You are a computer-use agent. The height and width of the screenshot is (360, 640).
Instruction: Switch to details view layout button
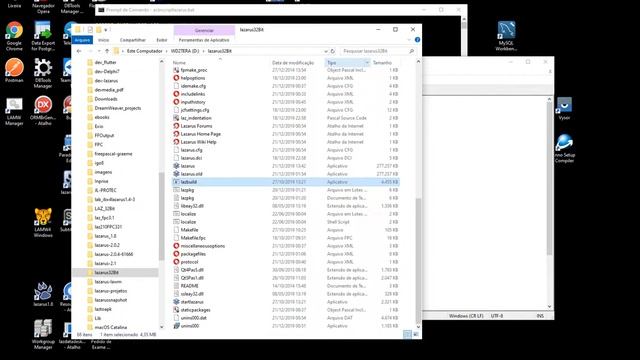point(407,335)
